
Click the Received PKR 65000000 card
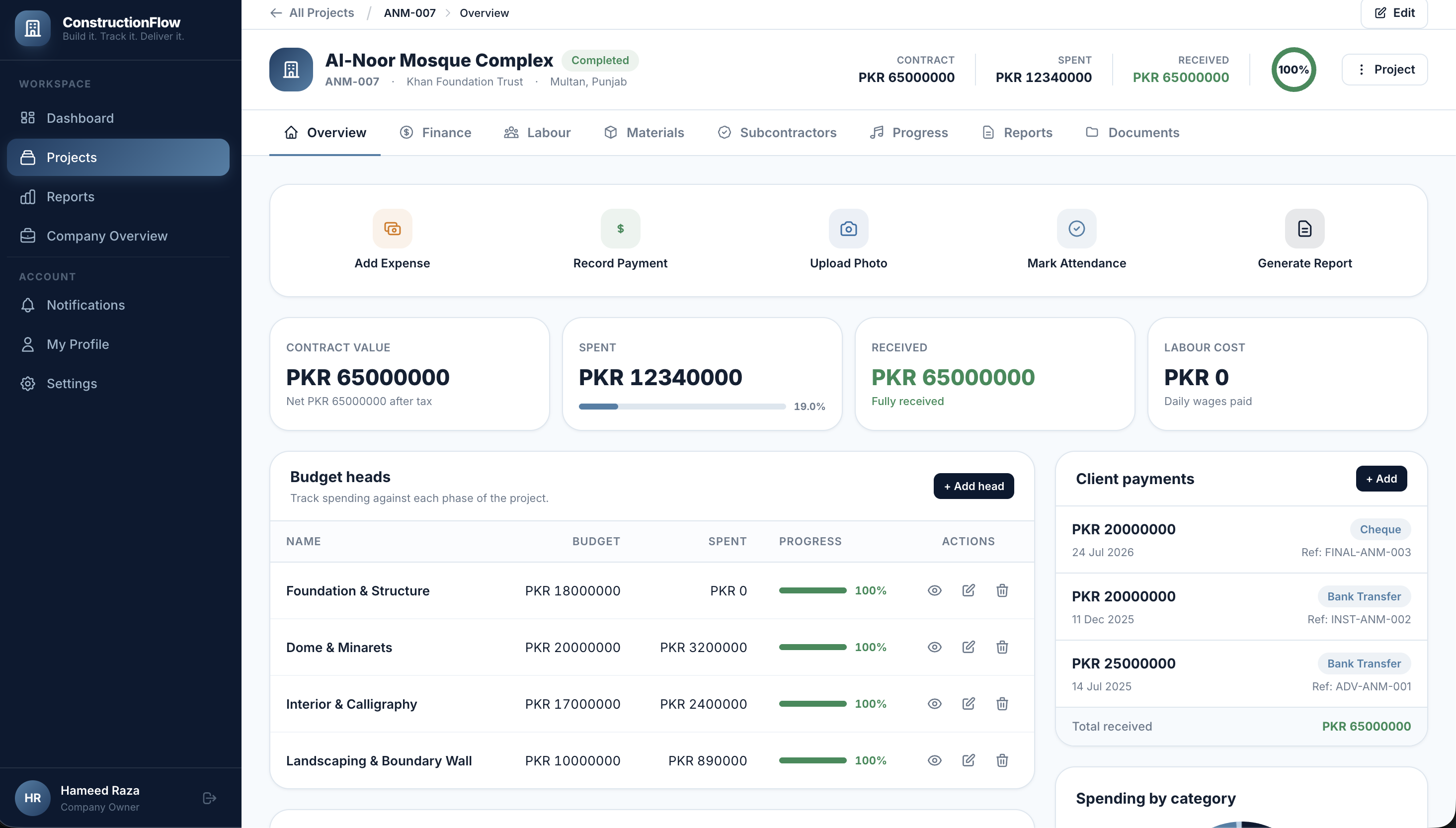pyautogui.click(x=994, y=374)
